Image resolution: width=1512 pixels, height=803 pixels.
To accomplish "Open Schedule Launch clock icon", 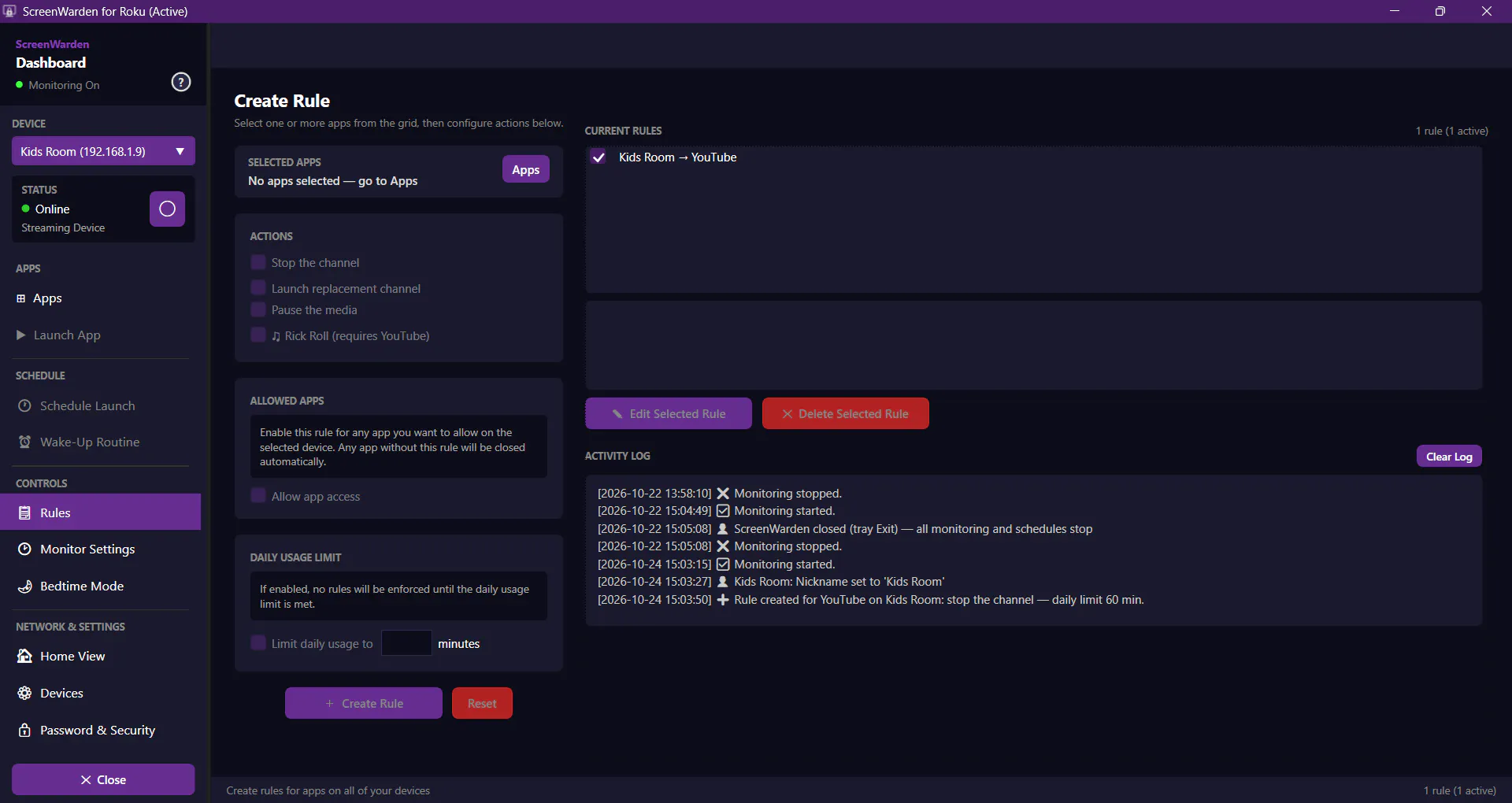I will 24,405.
